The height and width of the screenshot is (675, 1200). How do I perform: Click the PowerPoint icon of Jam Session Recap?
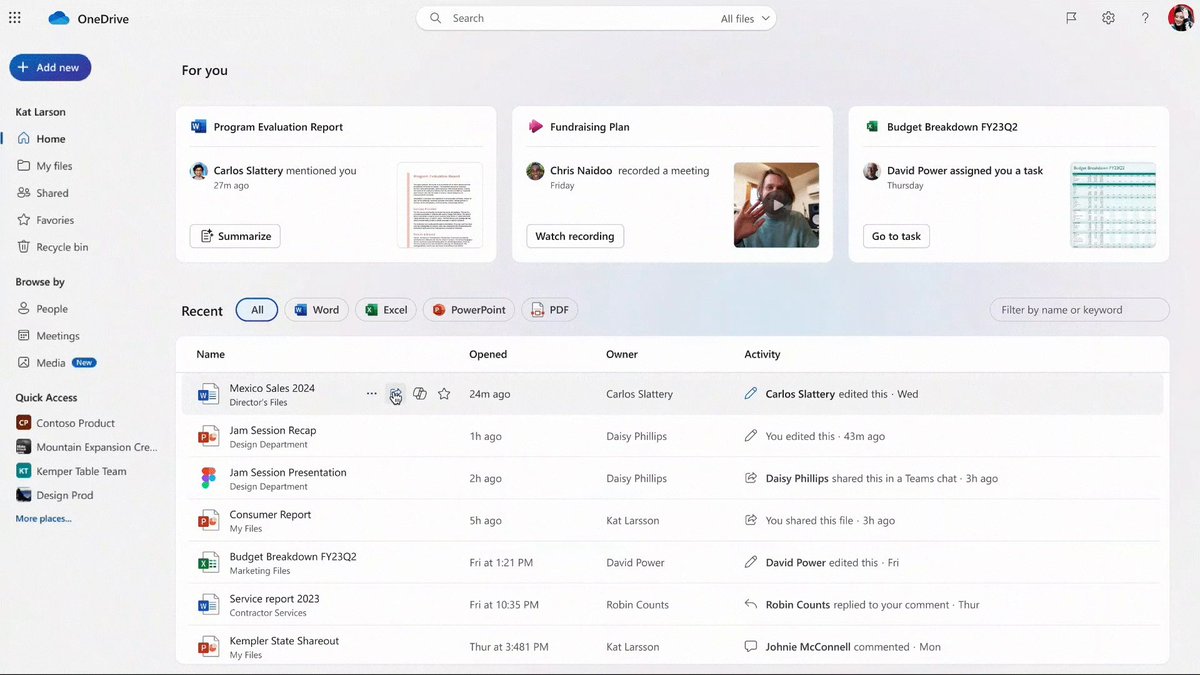click(x=208, y=436)
